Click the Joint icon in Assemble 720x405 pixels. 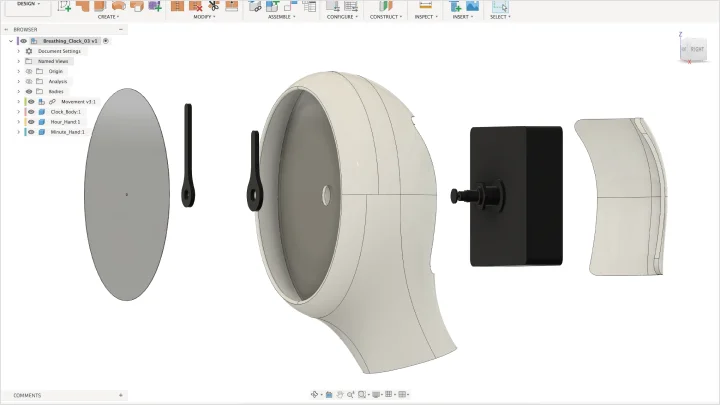click(254, 6)
